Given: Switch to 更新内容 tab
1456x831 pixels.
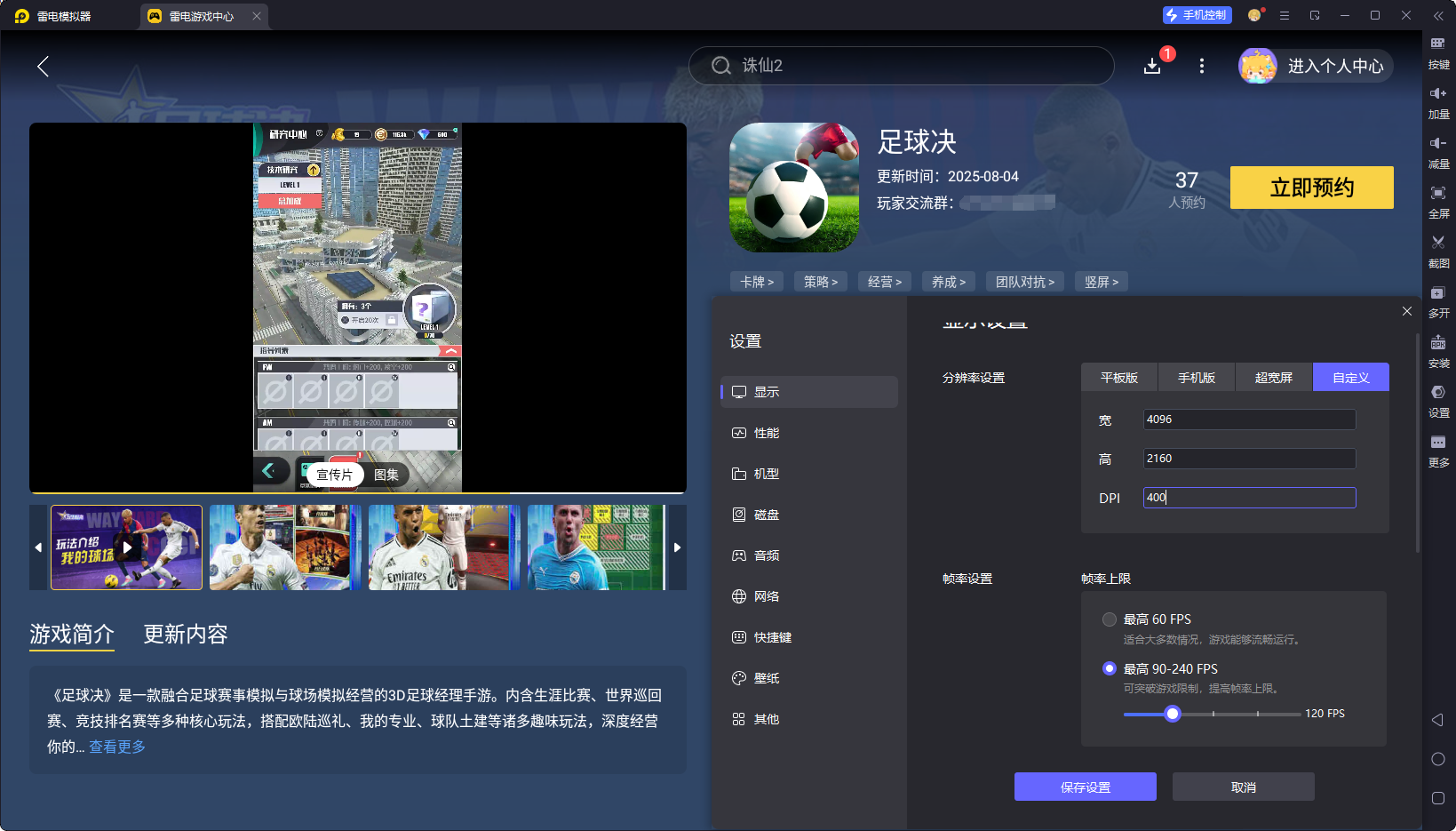Looking at the screenshot, I should [186, 634].
